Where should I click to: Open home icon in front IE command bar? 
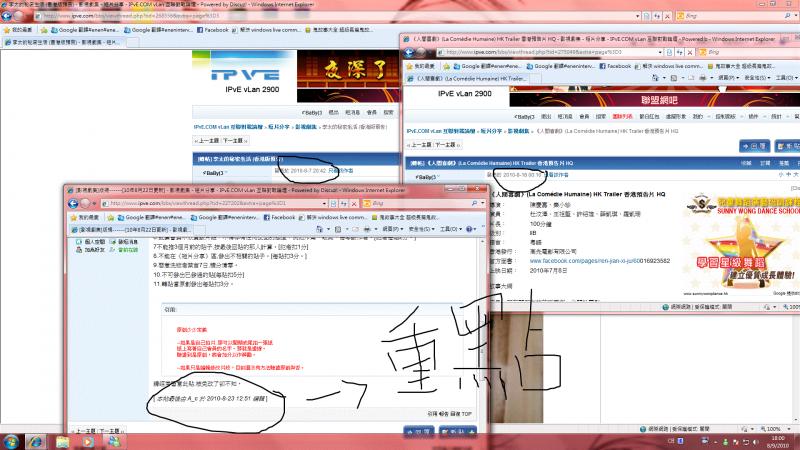(x=319, y=230)
